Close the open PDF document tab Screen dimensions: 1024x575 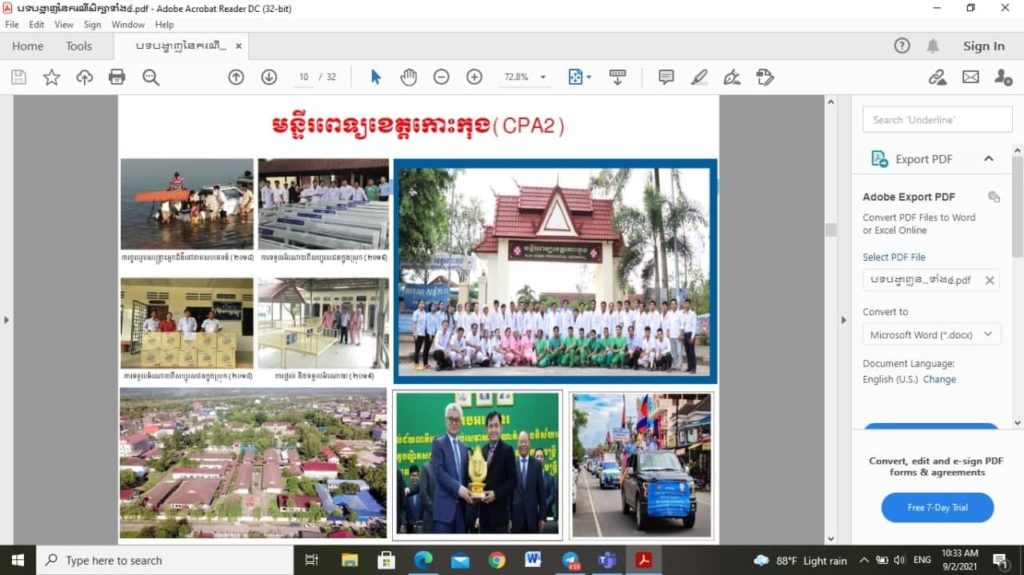239,46
